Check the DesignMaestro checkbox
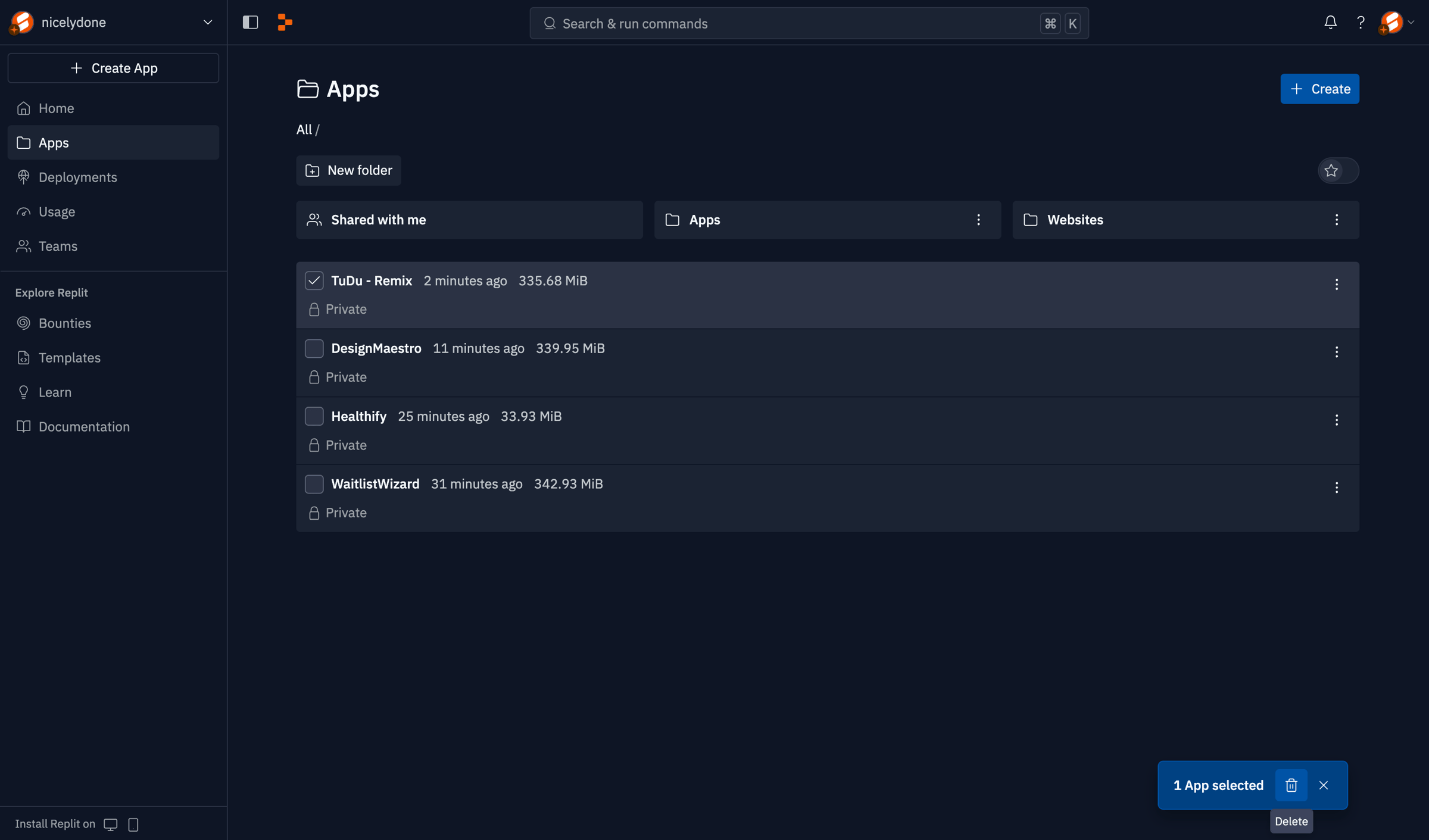Viewport: 1429px width, 840px height. click(314, 348)
